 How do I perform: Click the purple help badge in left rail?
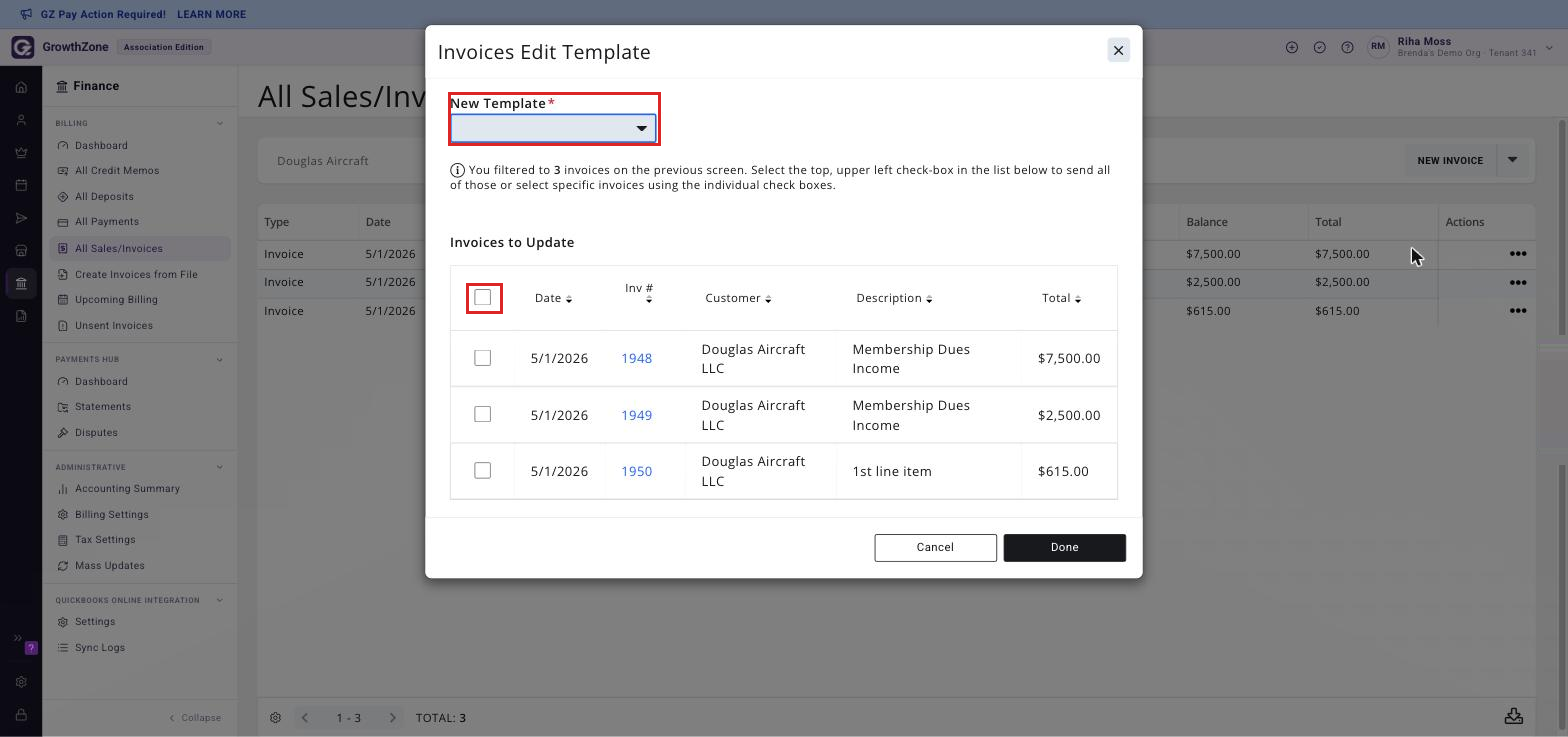(x=31, y=648)
